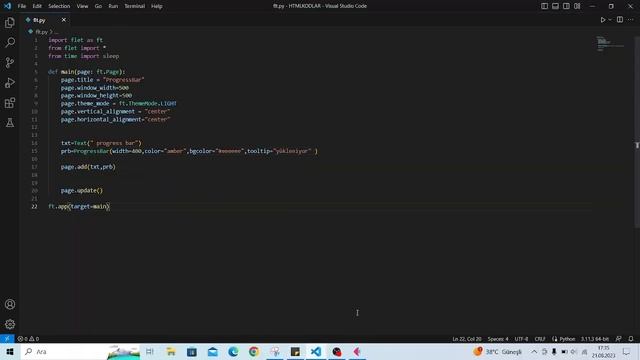The height and width of the screenshot is (360, 640).
Task: Change the UTF-8 encoding
Action: (x=521, y=339)
